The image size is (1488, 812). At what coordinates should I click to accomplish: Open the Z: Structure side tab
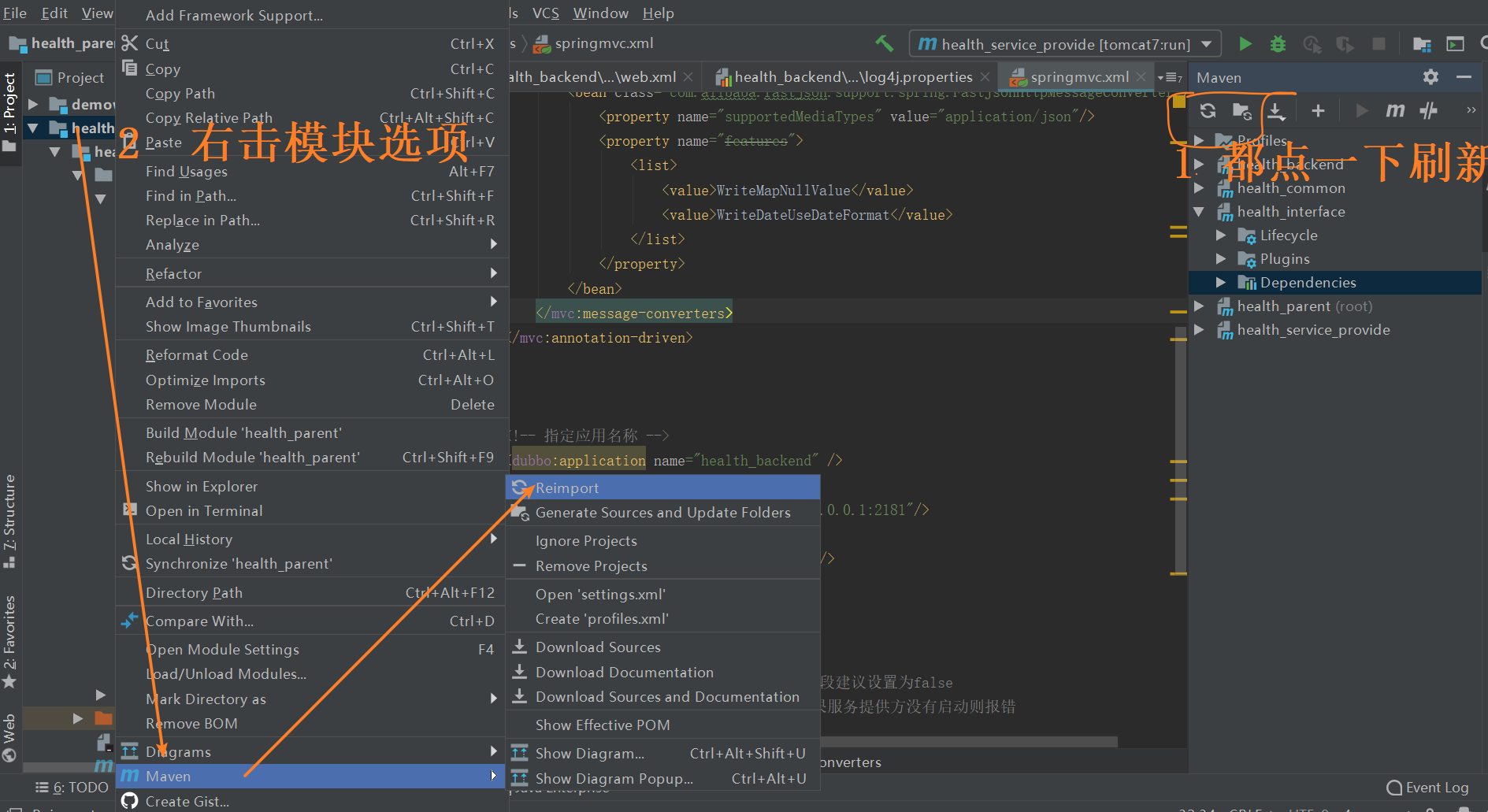click(9, 521)
